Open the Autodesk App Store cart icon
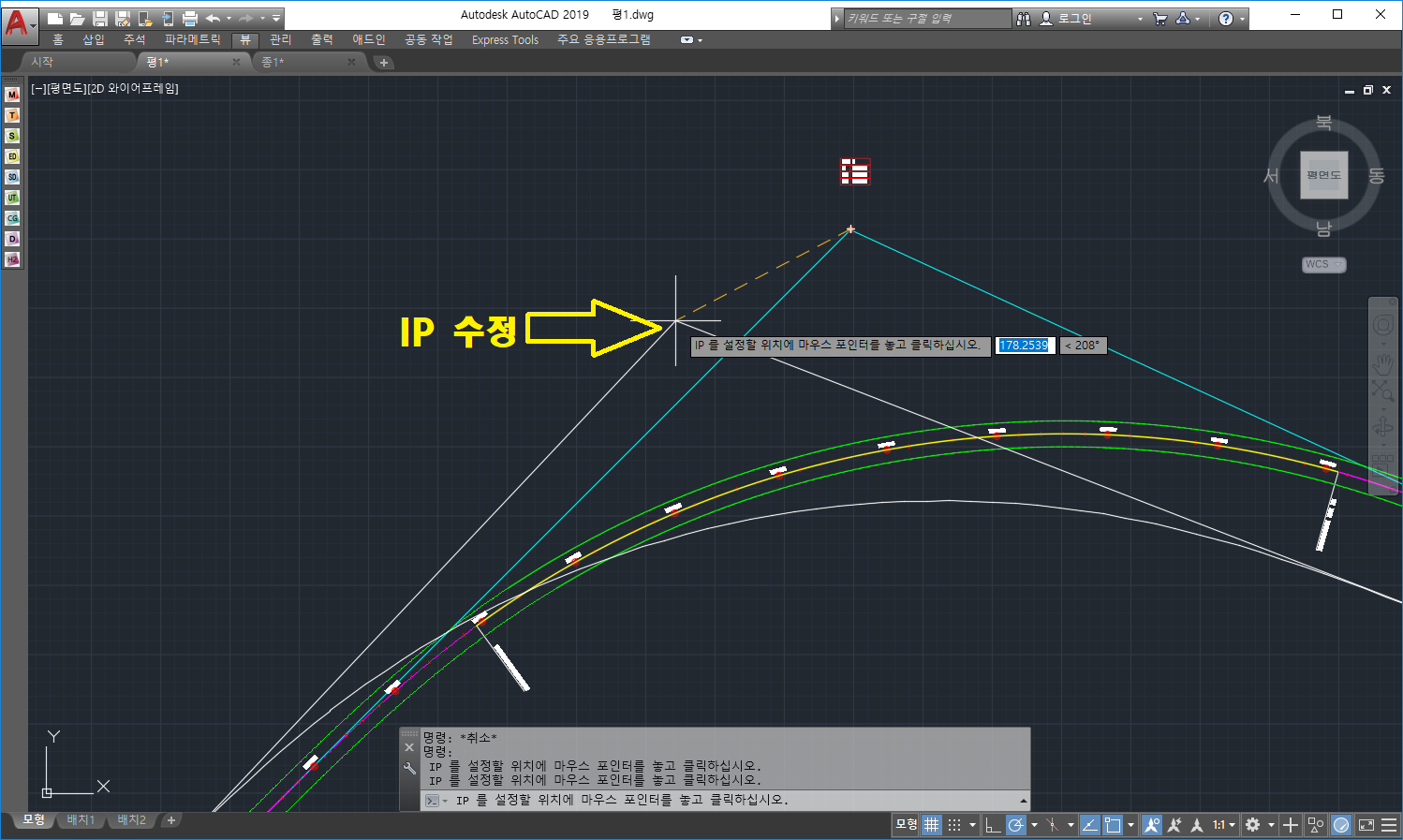Viewport: 1403px width, 840px height. point(1160,18)
